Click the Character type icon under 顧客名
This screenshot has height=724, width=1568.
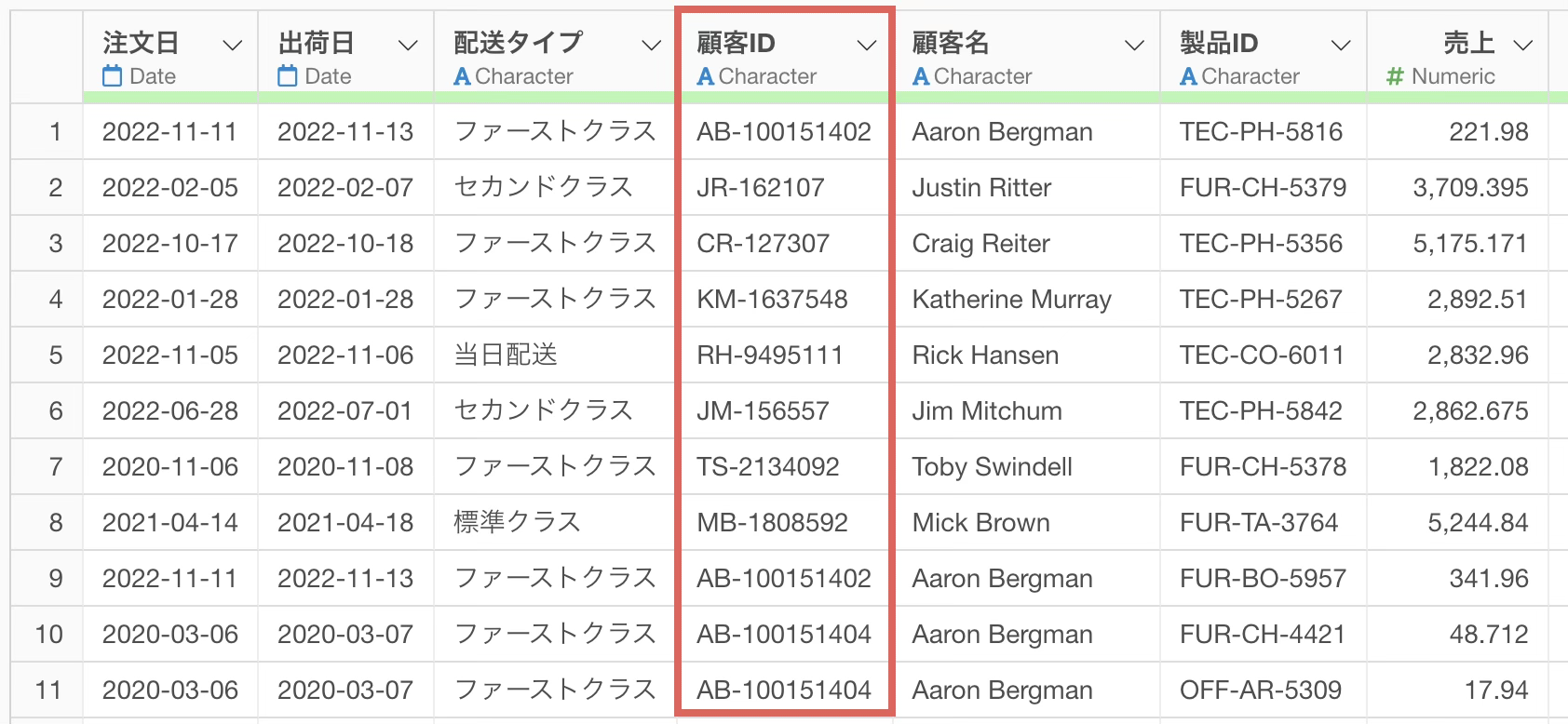(x=921, y=76)
